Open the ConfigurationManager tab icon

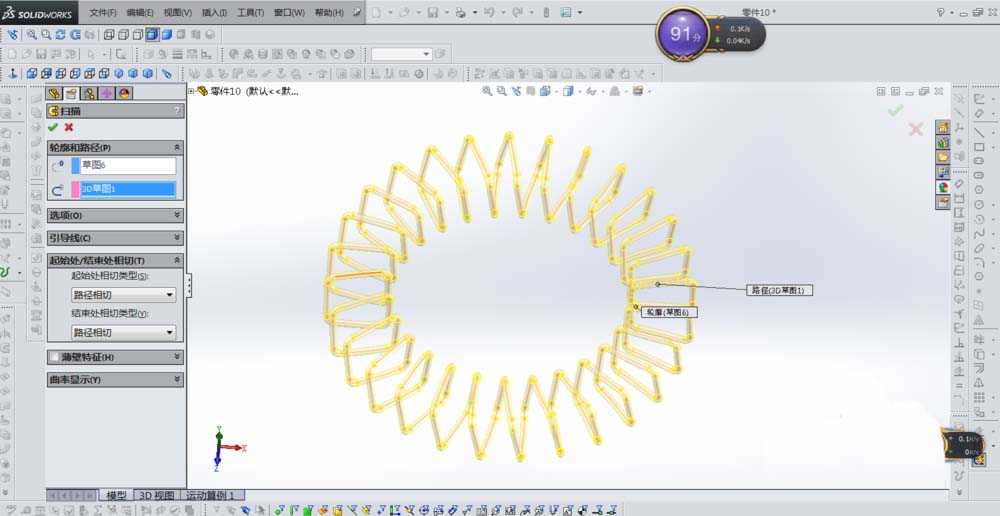89,93
